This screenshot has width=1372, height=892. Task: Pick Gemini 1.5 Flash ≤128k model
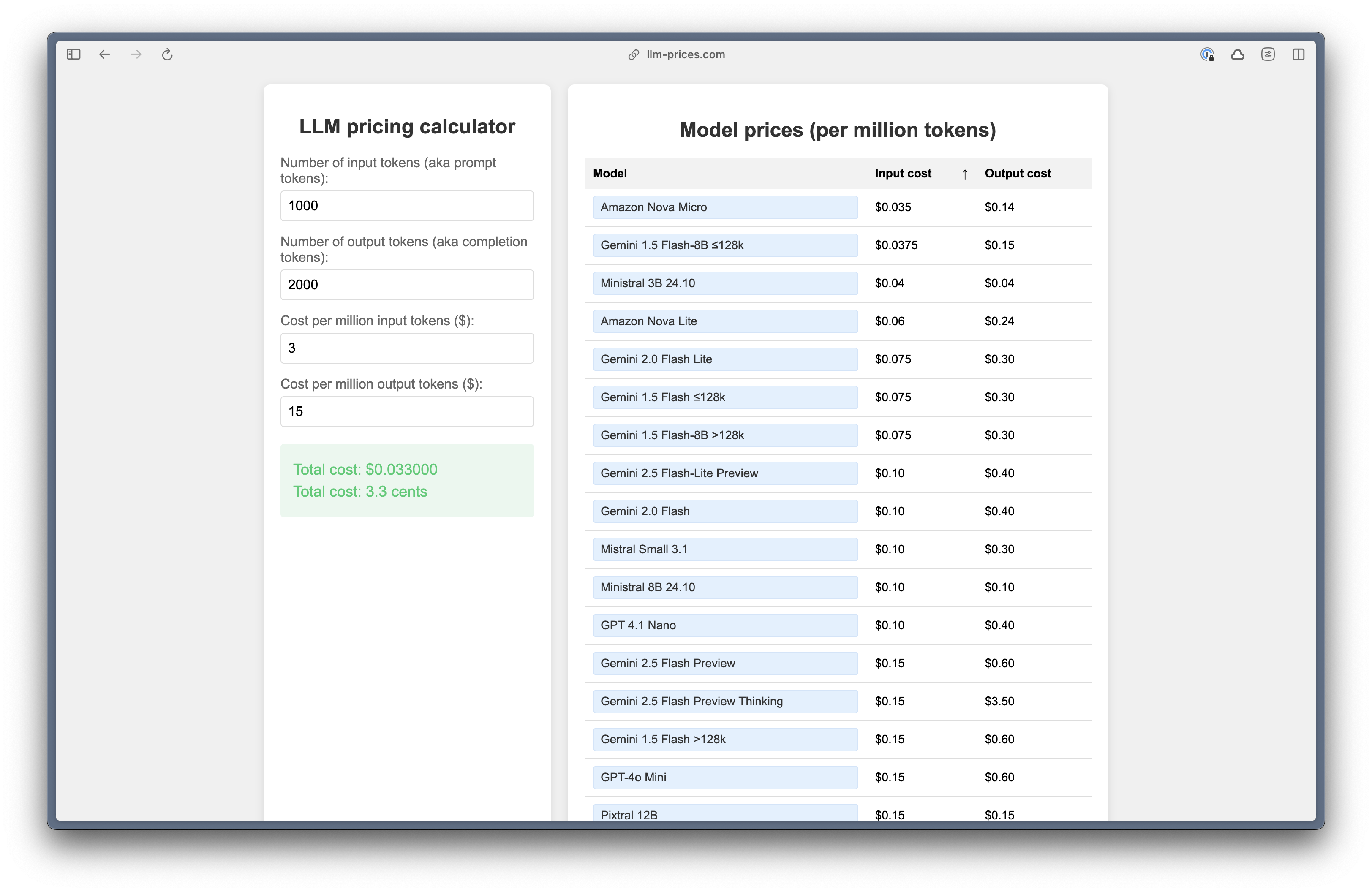[725, 397]
